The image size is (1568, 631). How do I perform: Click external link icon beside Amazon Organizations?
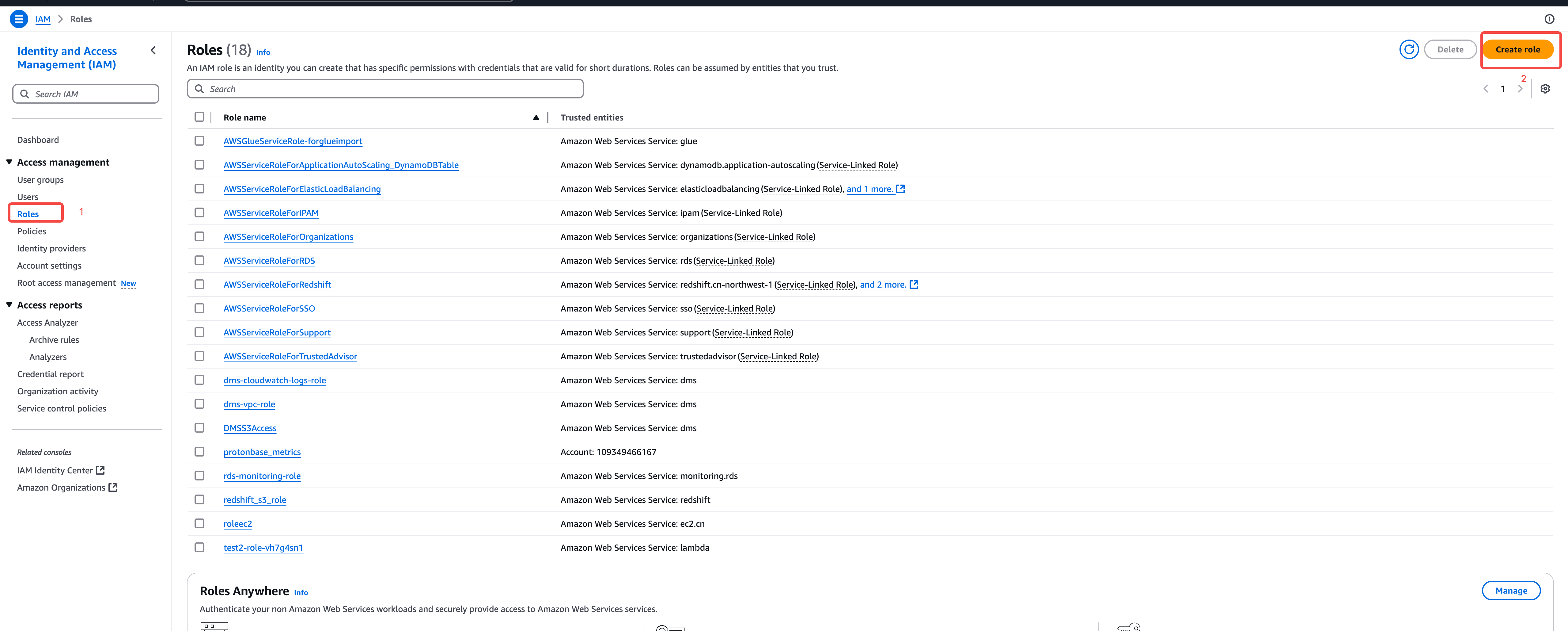click(x=113, y=487)
